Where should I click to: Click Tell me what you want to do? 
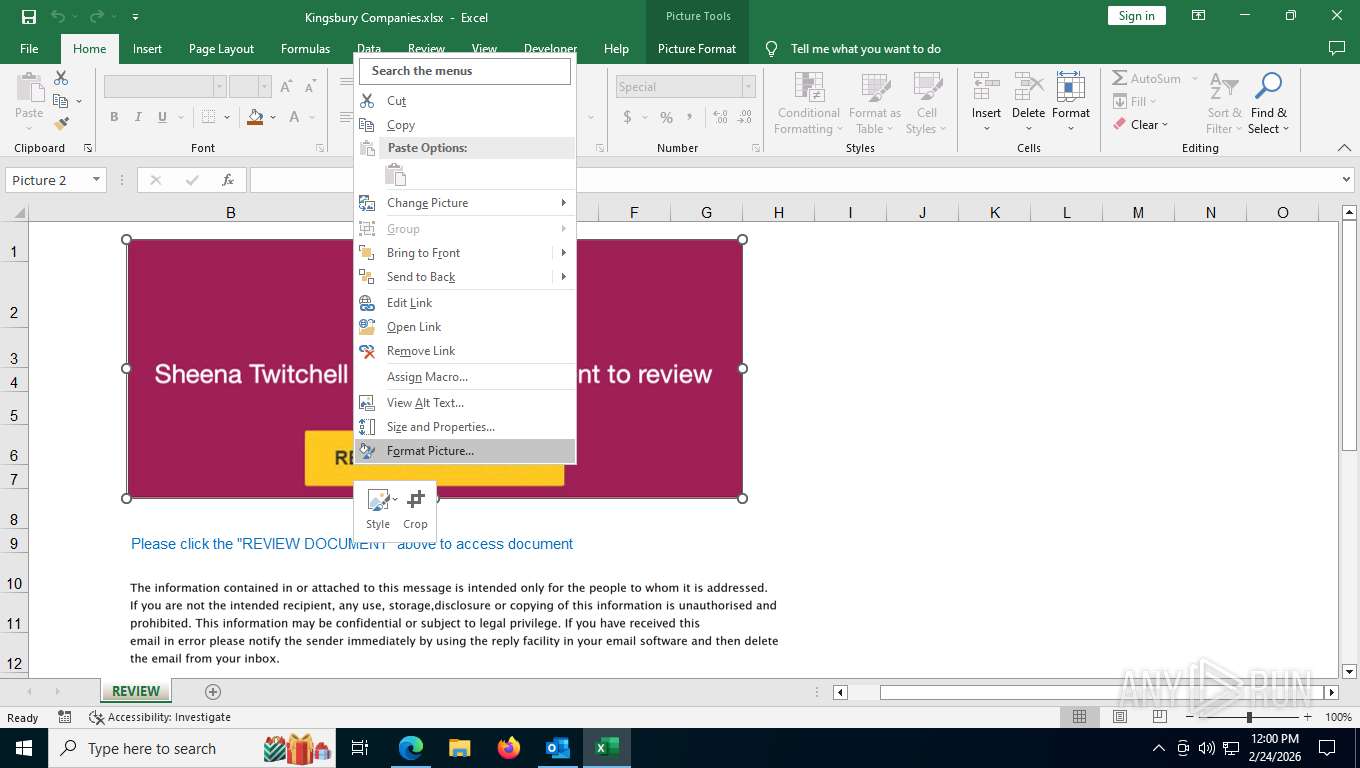(866, 48)
